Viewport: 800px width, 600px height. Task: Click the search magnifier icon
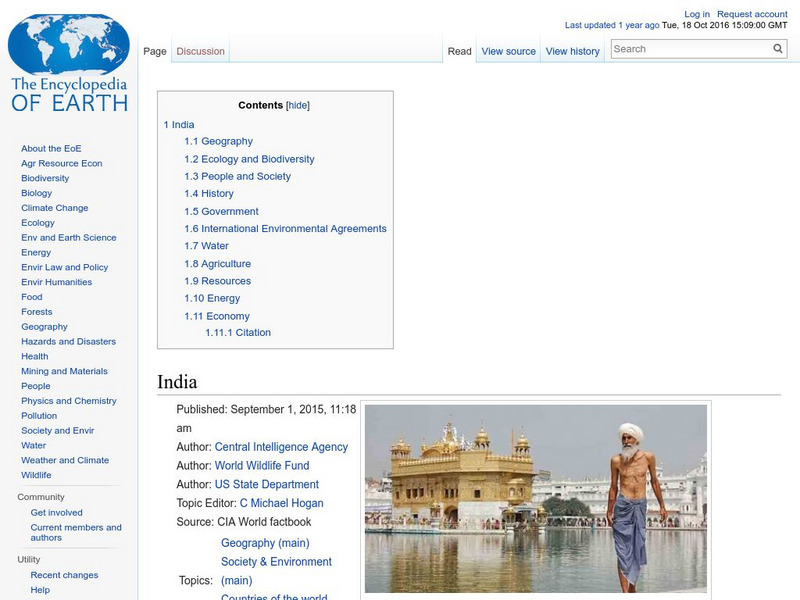[x=778, y=47]
